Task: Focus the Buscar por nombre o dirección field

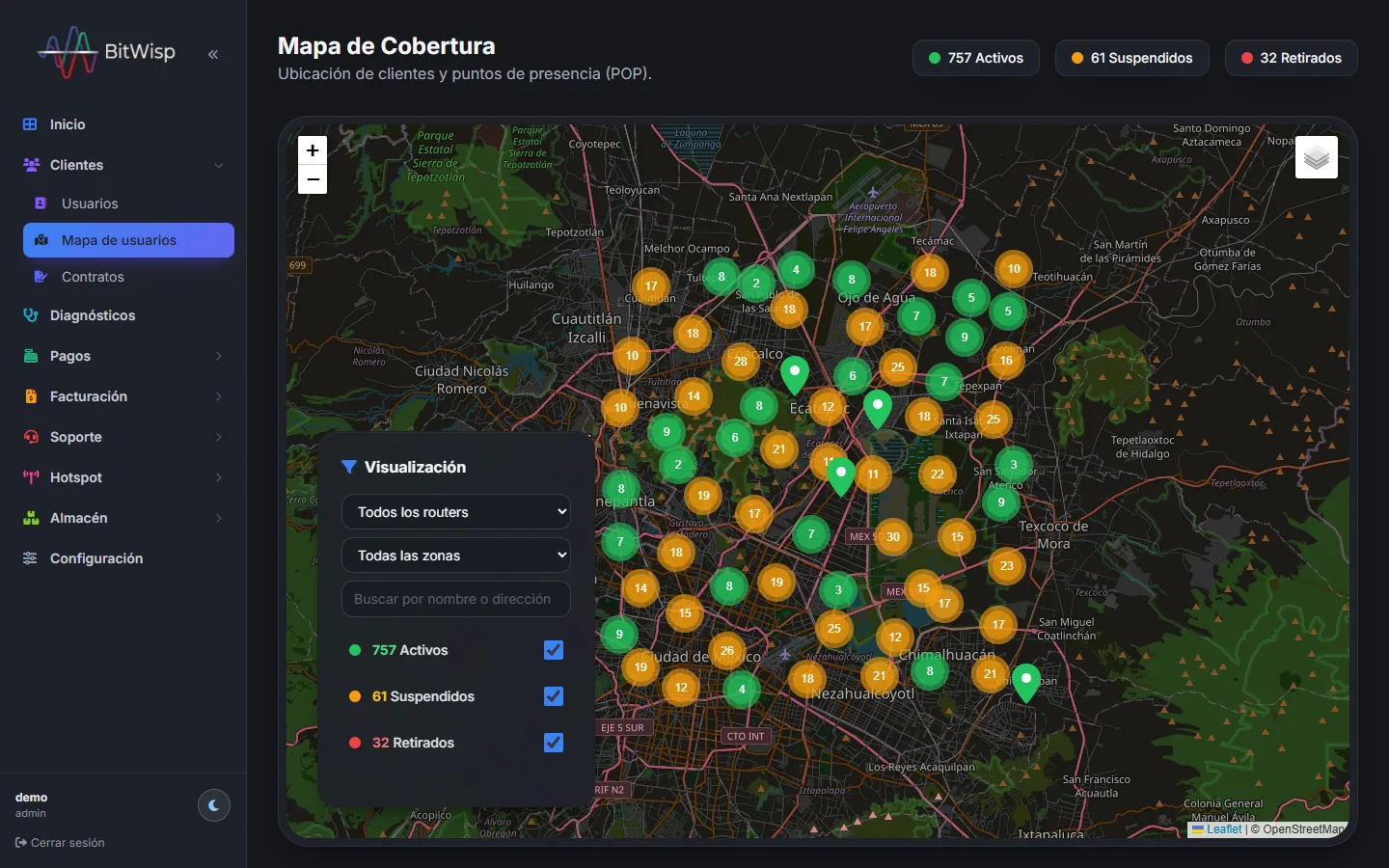Action: click(x=456, y=599)
